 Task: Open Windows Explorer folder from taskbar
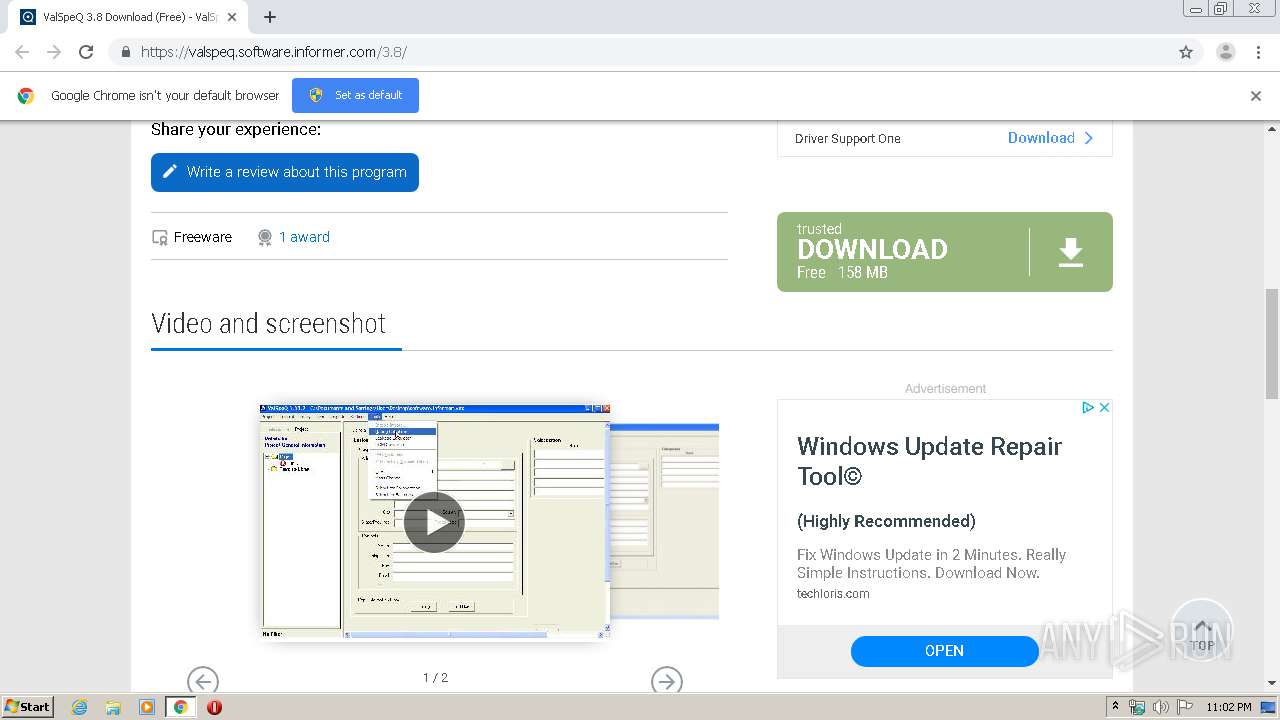click(x=113, y=707)
